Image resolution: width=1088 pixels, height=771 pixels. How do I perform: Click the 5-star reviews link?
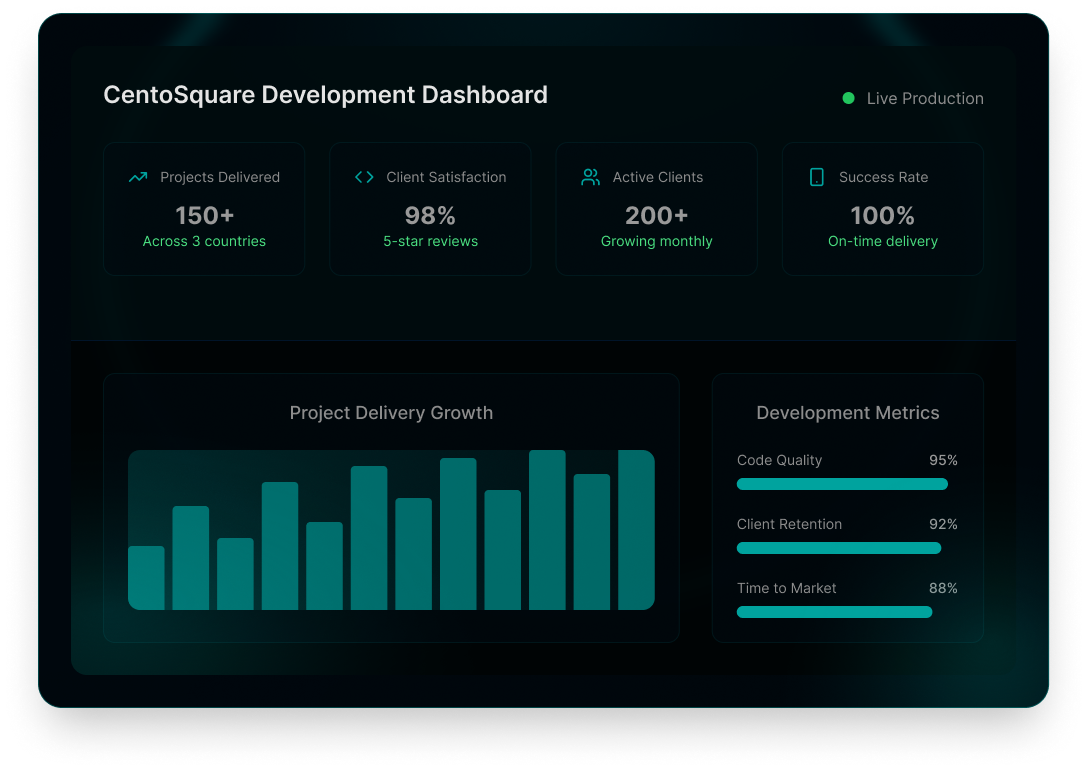430,241
